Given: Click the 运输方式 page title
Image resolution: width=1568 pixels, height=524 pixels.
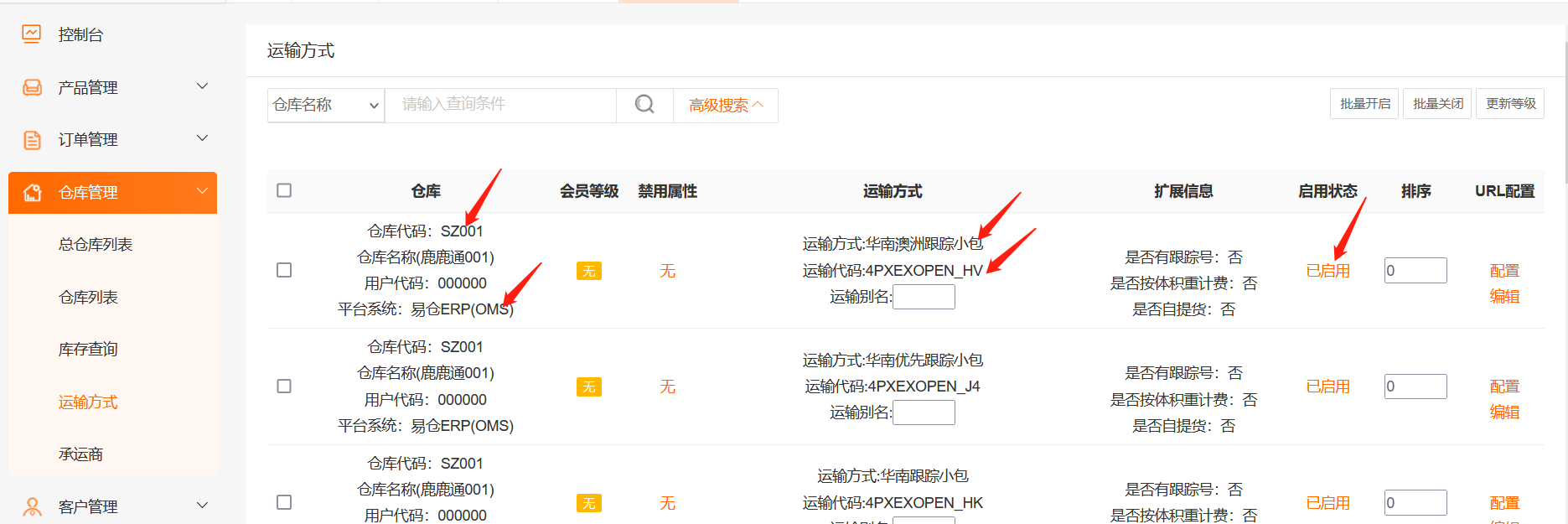Looking at the screenshot, I should click(x=301, y=51).
